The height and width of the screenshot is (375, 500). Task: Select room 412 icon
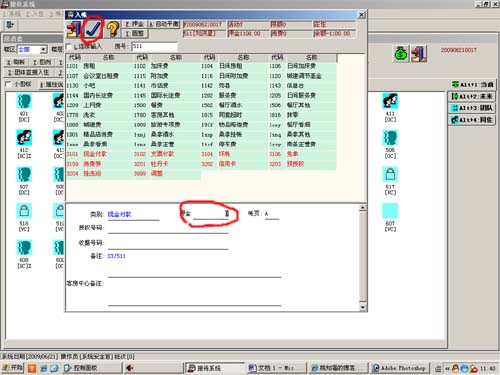[x=24, y=138]
